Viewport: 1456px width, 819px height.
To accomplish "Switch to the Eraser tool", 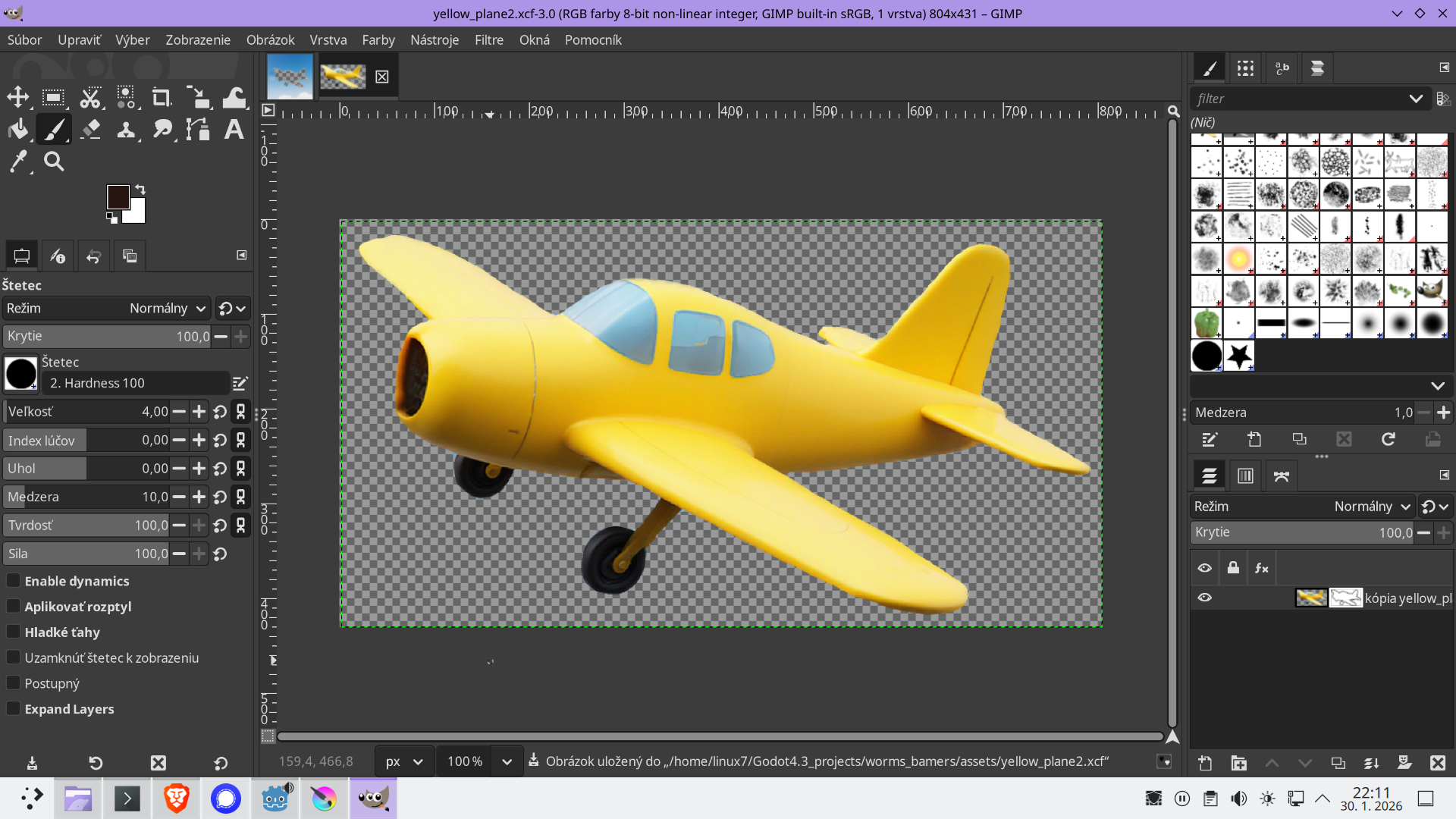I will coord(89,129).
